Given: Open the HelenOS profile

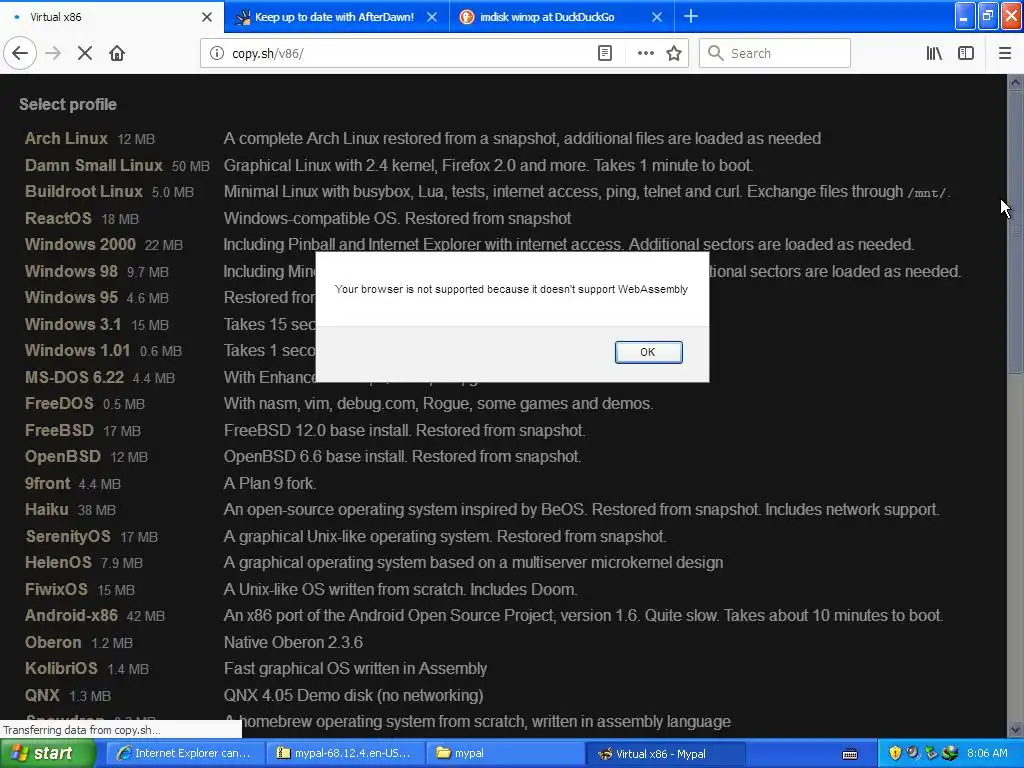Looking at the screenshot, I should [58, 562].
